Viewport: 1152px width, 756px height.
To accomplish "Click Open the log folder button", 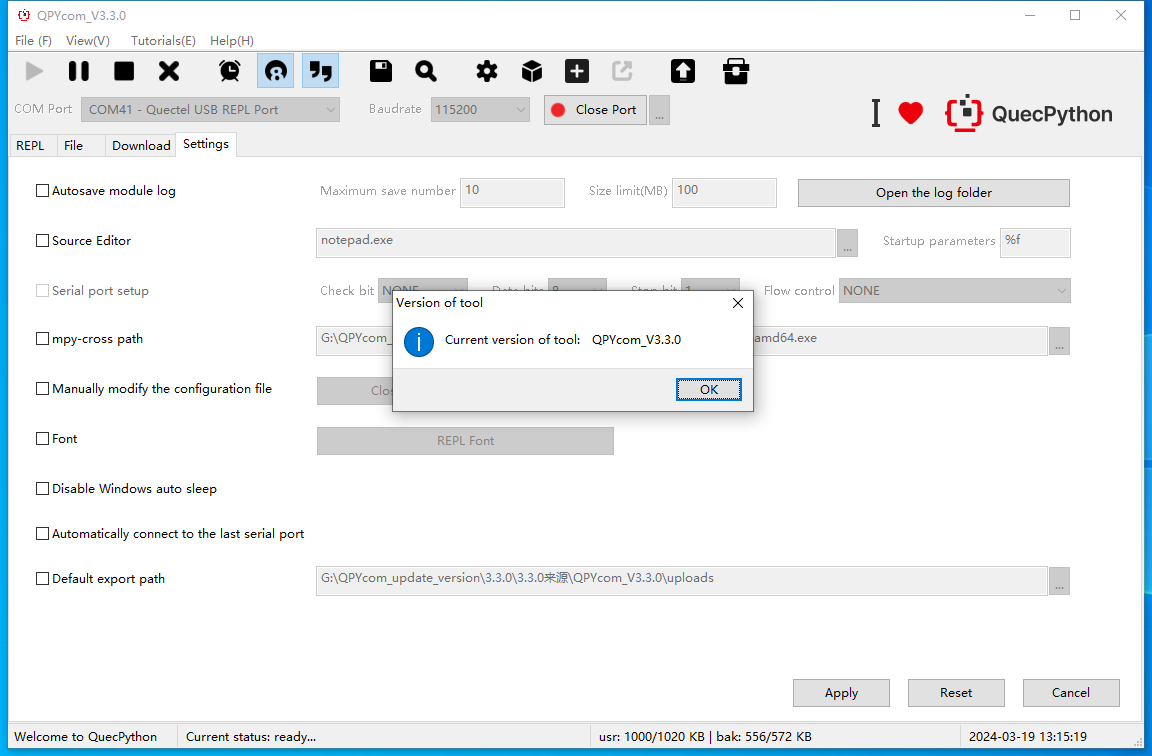I will click(x=934, y=192).
